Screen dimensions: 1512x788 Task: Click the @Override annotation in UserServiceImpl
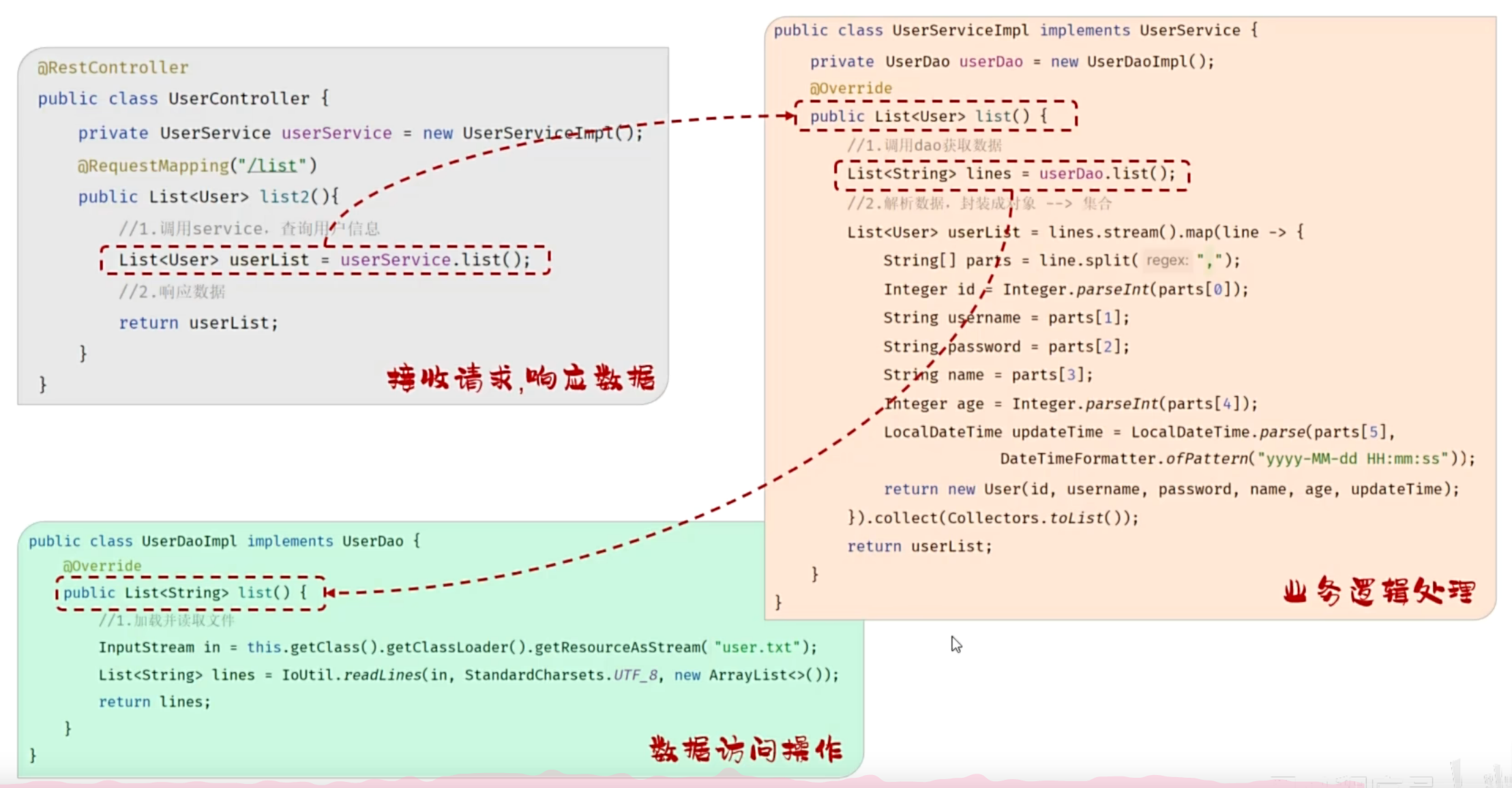850,88
